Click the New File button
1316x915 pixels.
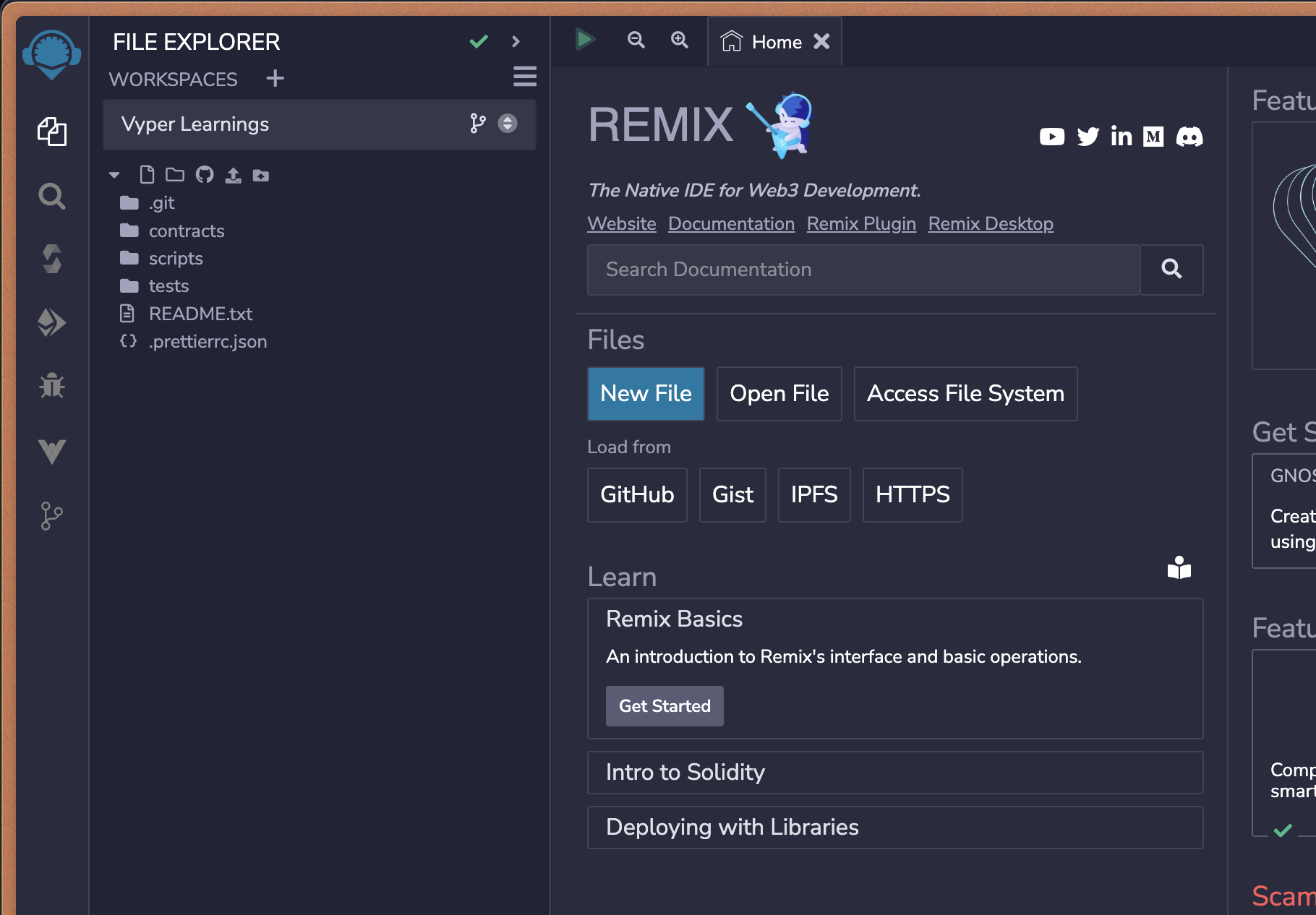(646, 394)
